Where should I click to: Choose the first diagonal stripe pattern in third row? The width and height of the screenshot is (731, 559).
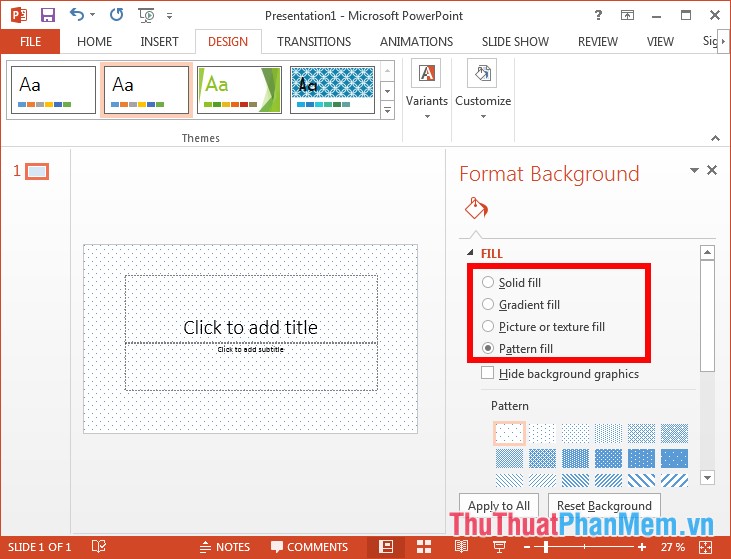pos(509,480)
